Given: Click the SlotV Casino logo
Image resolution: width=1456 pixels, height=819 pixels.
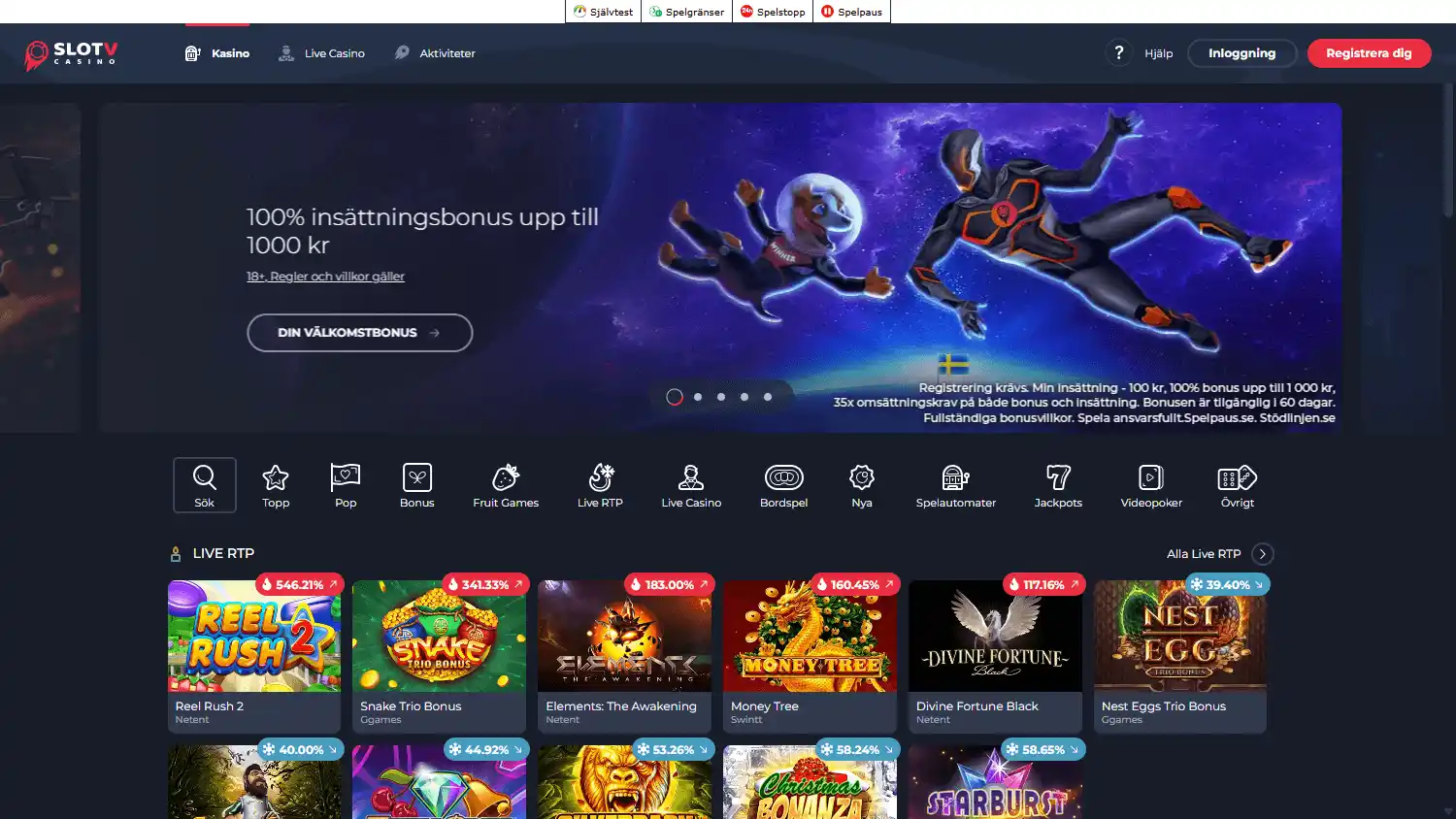Looking at the screenshot, I should (x=71, y=54).
